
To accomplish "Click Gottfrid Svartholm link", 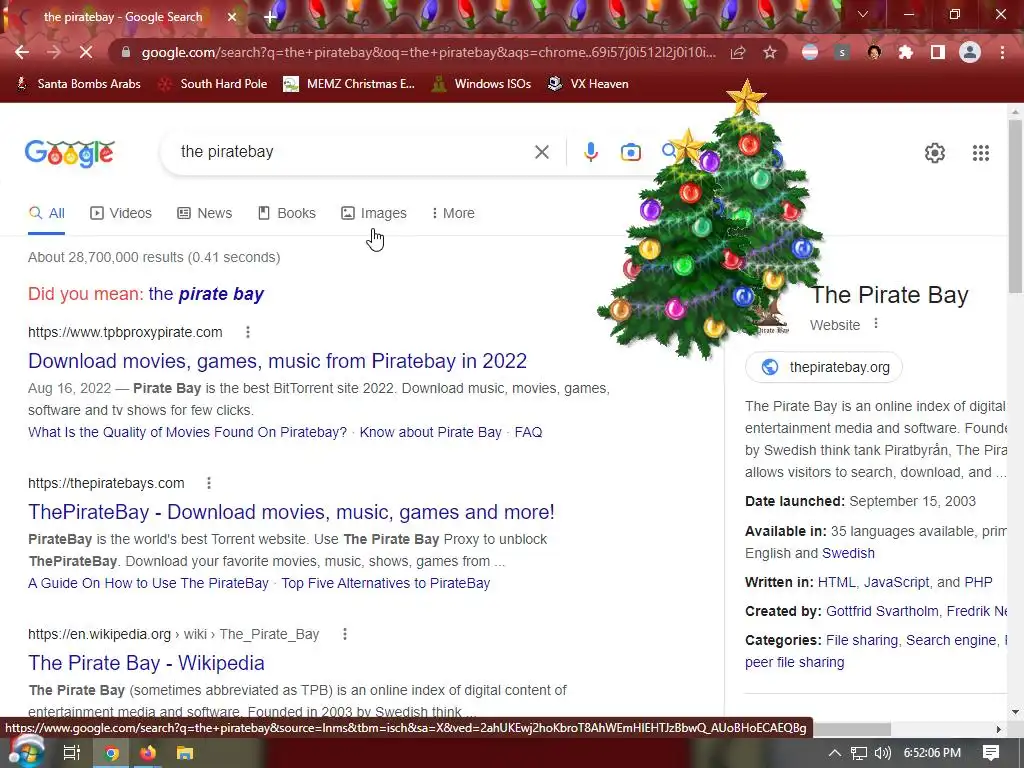I will (882, 611).
